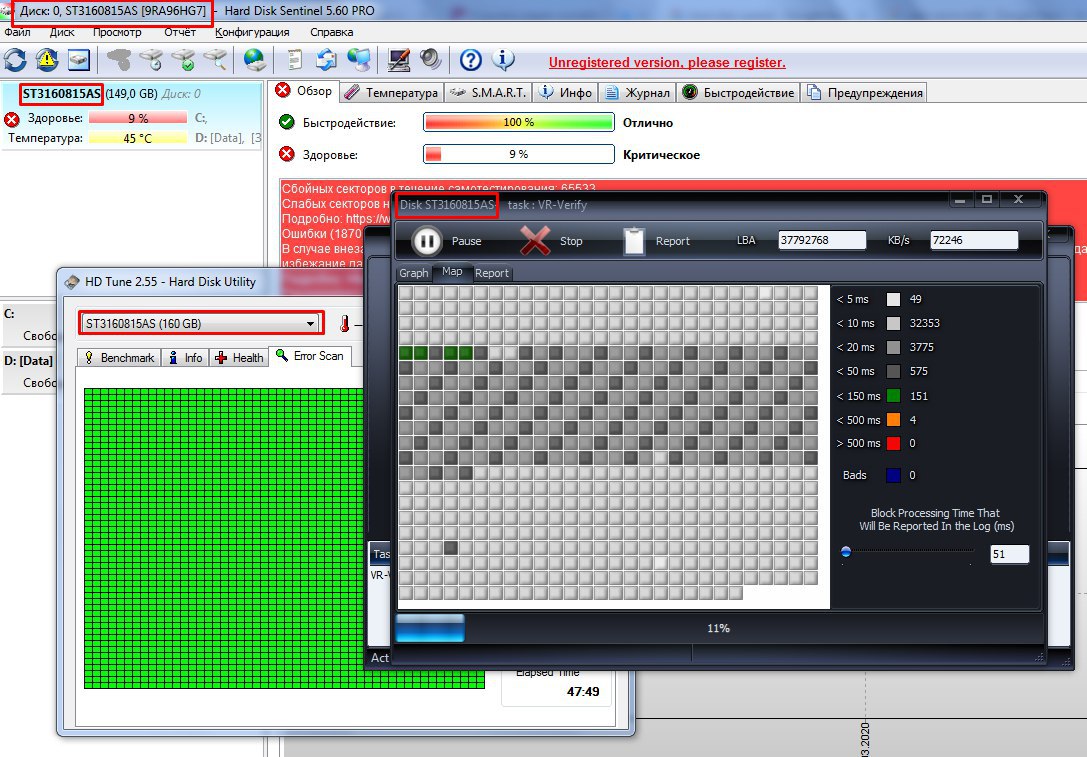Click the globe and monitor network icon
The height and width of the screenshot is (757, 1087).
(x=359, y=60)
